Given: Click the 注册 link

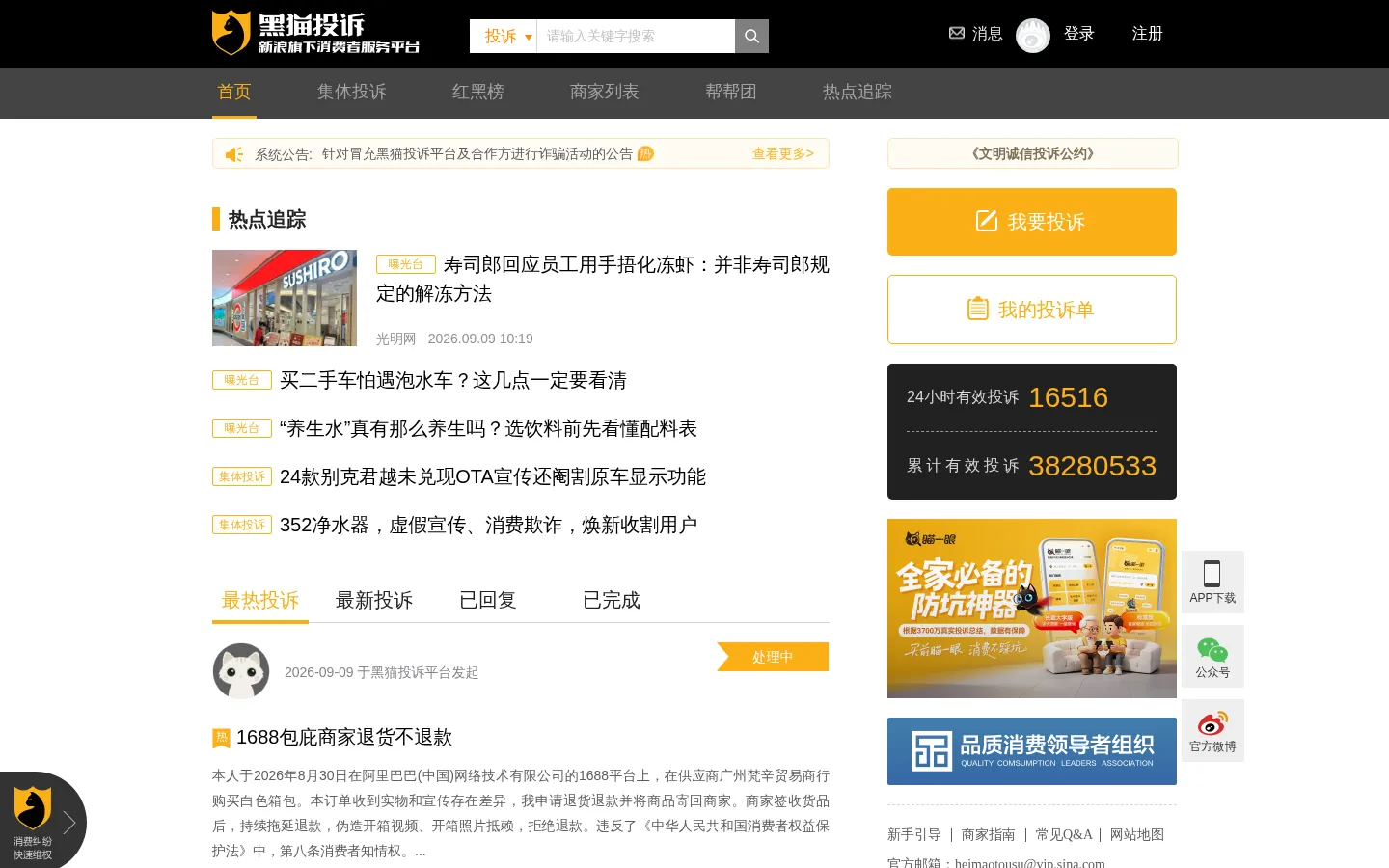Looking at the screenshot, I should [x=1148, y=34].
